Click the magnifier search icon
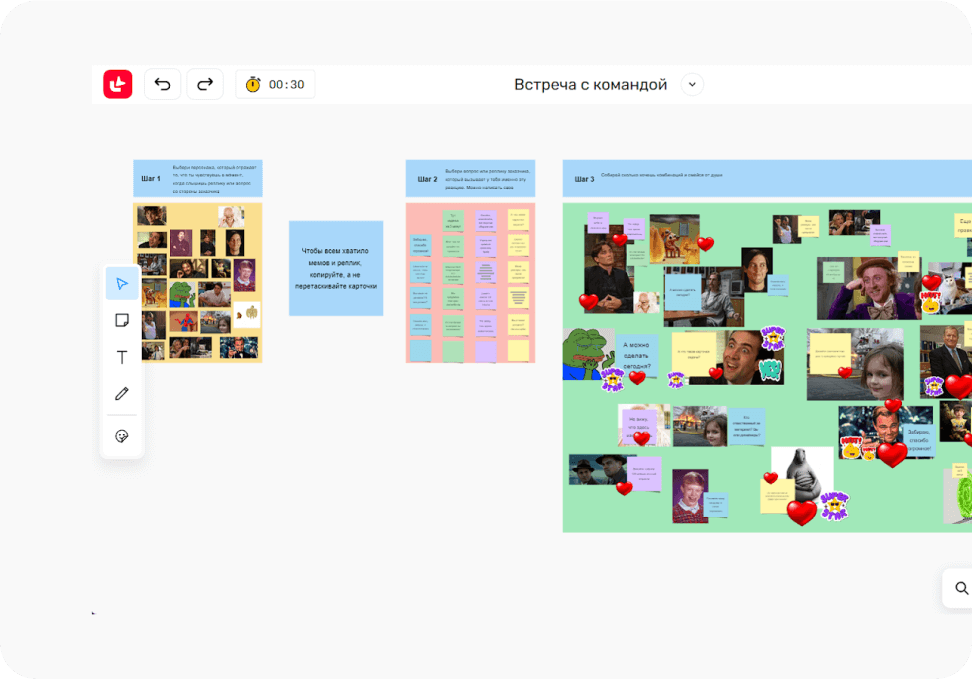Image resolution: width=972 pixels, height=679 pixels. tap(961, 589)
